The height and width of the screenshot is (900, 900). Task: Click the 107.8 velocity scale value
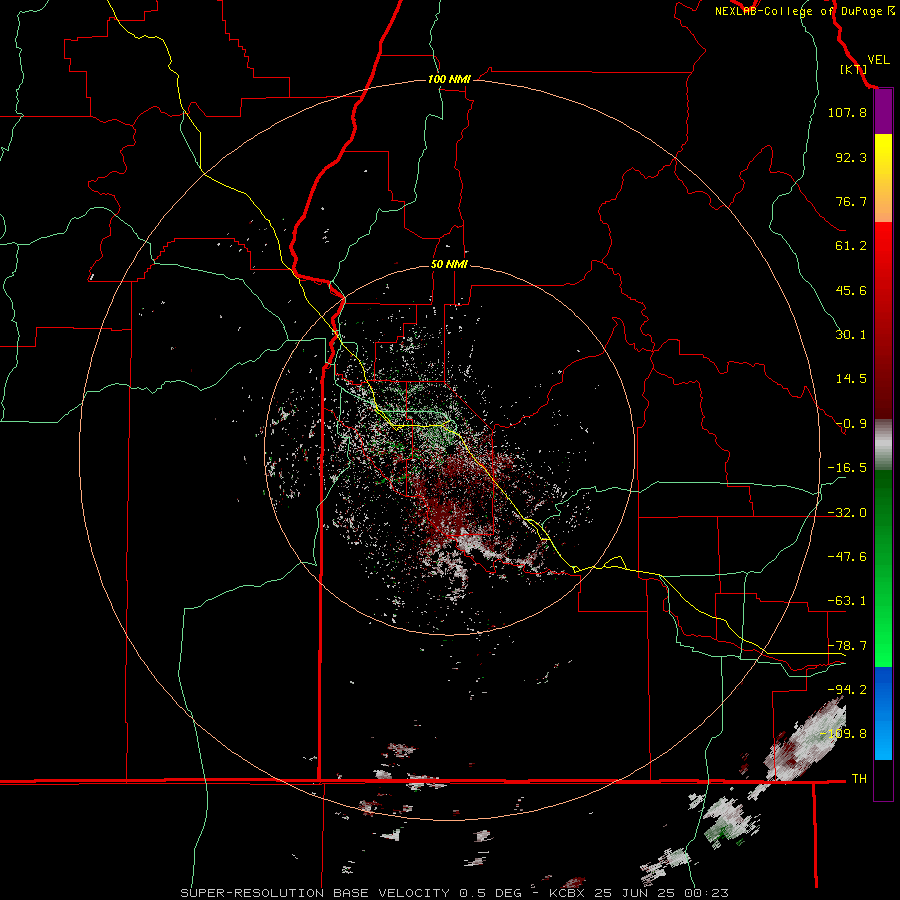(847, 112)
